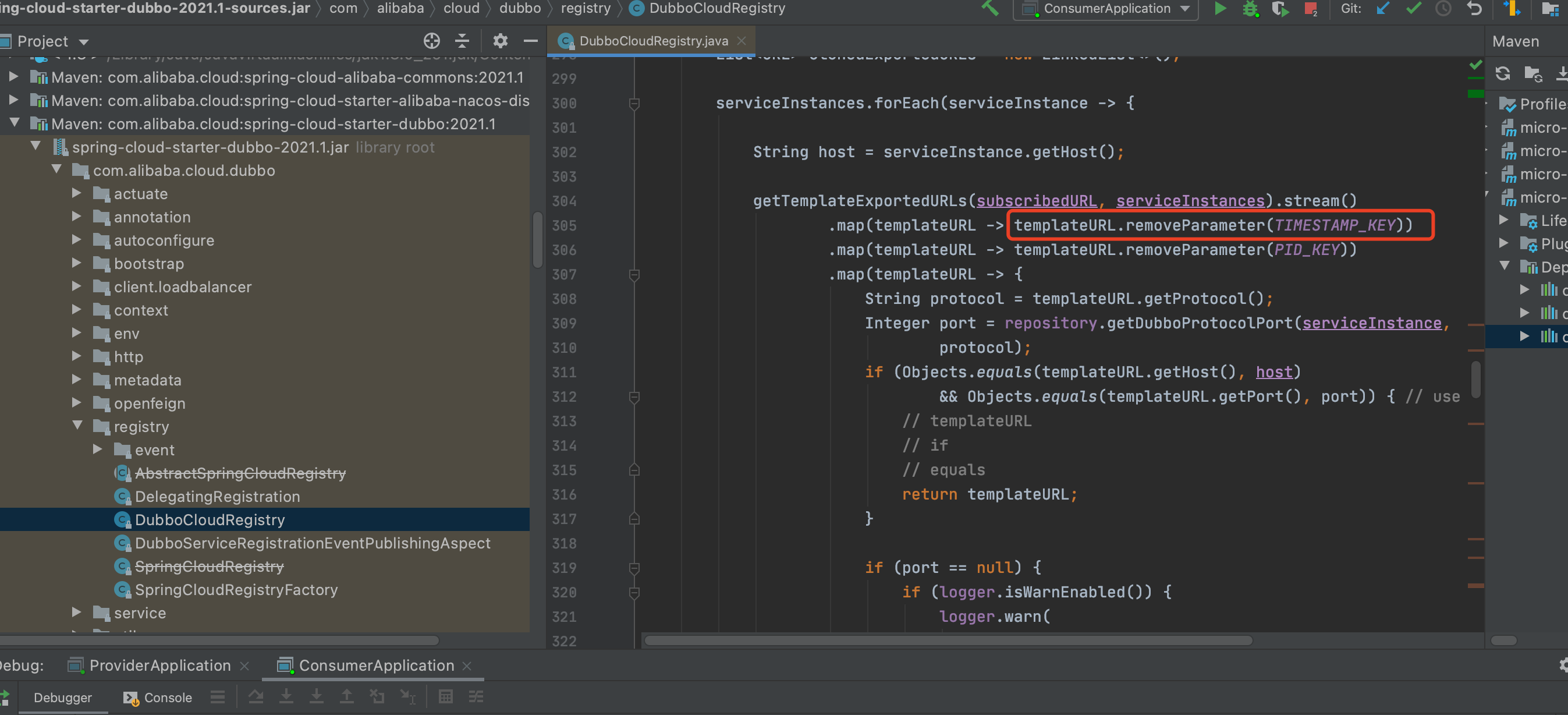Reload all Maven projects
Image resolution: width=1568 pixels, height=715 pixels.
tap(1503, 74)
